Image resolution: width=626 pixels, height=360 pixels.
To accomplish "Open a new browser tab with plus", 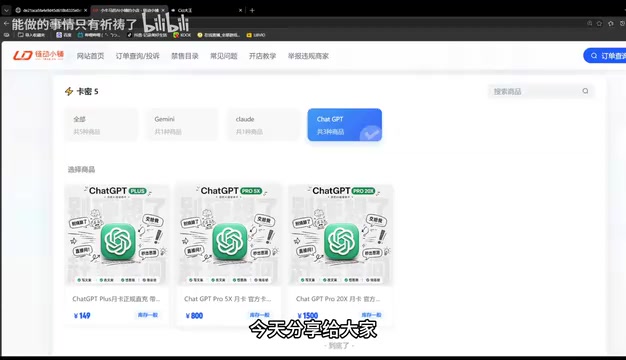I will tap(252, 10).
